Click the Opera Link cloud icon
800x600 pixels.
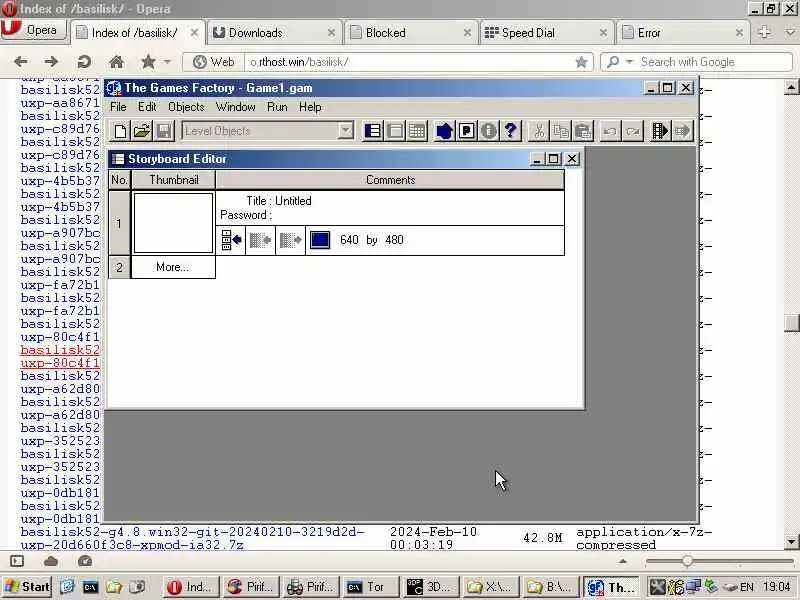pos(51,561)
